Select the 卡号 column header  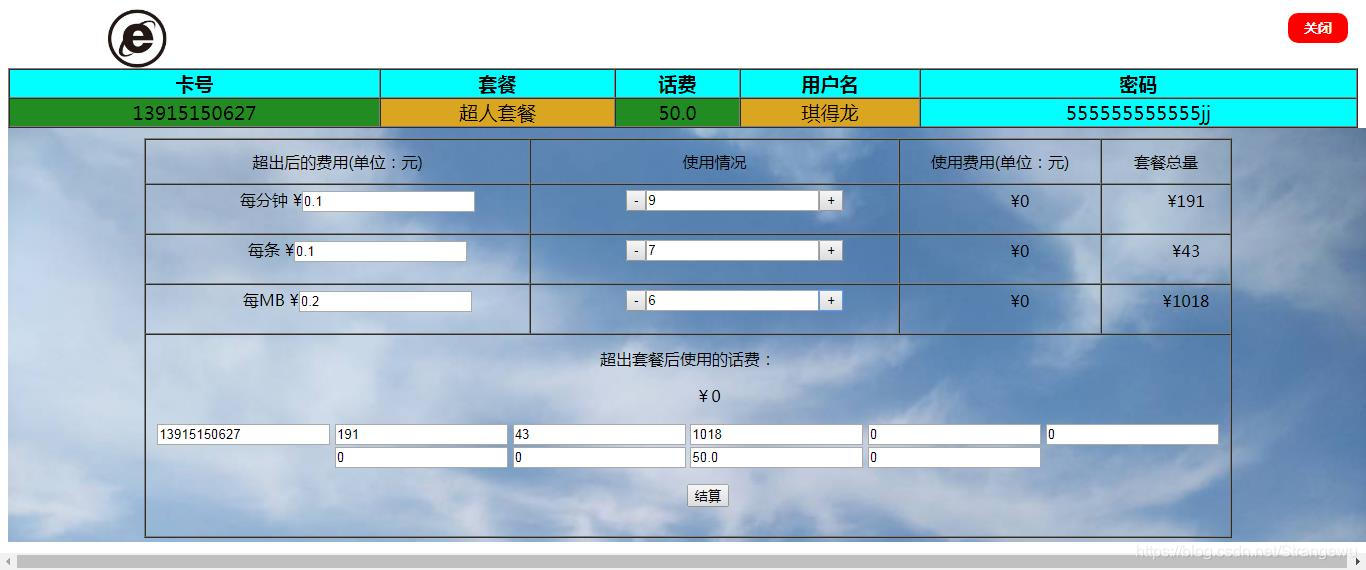tap(194, 85)
